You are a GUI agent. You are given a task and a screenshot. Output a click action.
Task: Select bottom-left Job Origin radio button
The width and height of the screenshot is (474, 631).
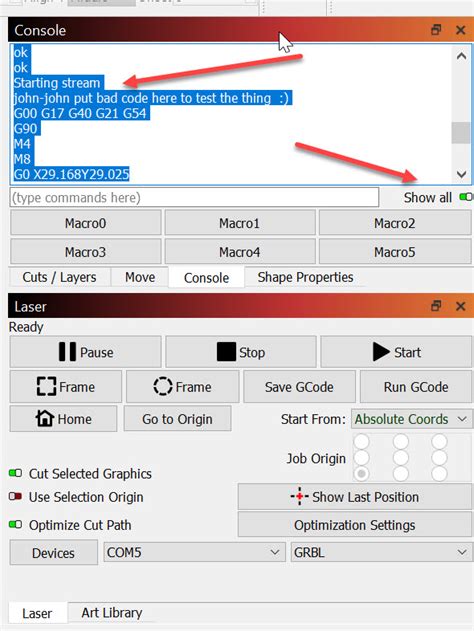pyautogui.click(x=361, y=473)
